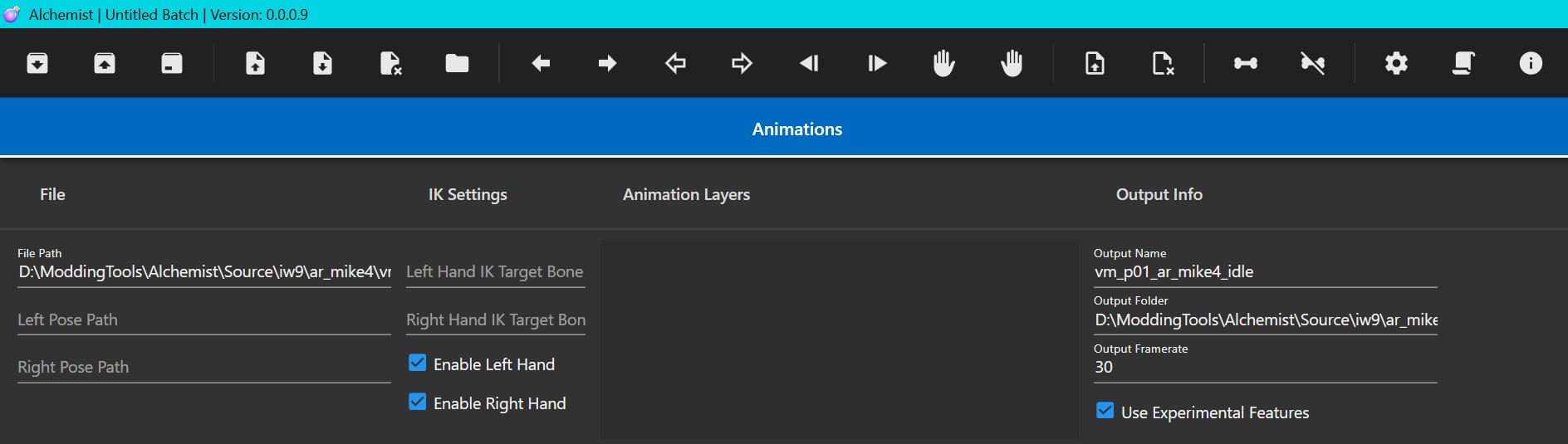Image resolution: width=1568 pixels, height=444 pixels.
Task: Click the "Enable Right Hand" label text
Action: pyautogui.click(x=500, y=403)
